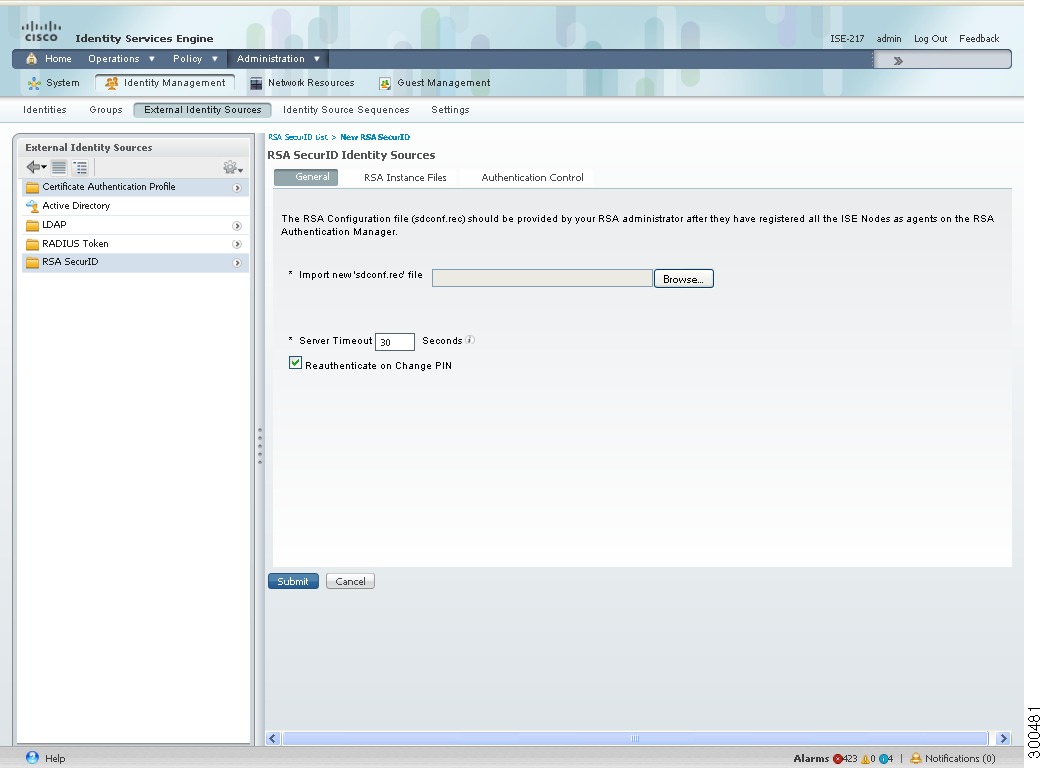Click the Submit button
This screenshot has height=768, width=1044.
point(293,581)
